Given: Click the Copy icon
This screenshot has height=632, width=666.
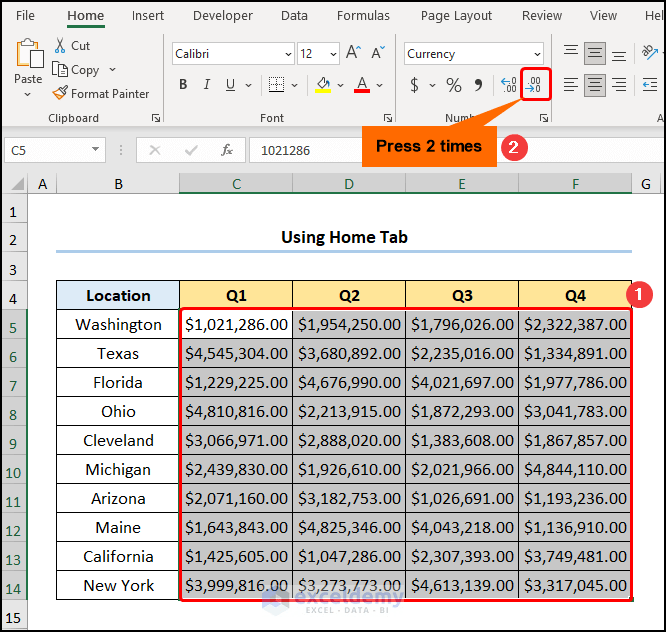Looking at the screenshot, I should pos(59,69).
